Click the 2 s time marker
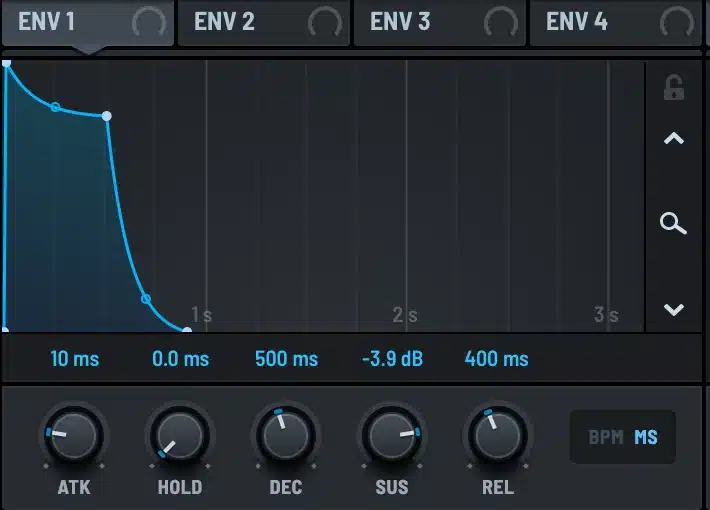710x510 pixels. [x=405, y=314]
